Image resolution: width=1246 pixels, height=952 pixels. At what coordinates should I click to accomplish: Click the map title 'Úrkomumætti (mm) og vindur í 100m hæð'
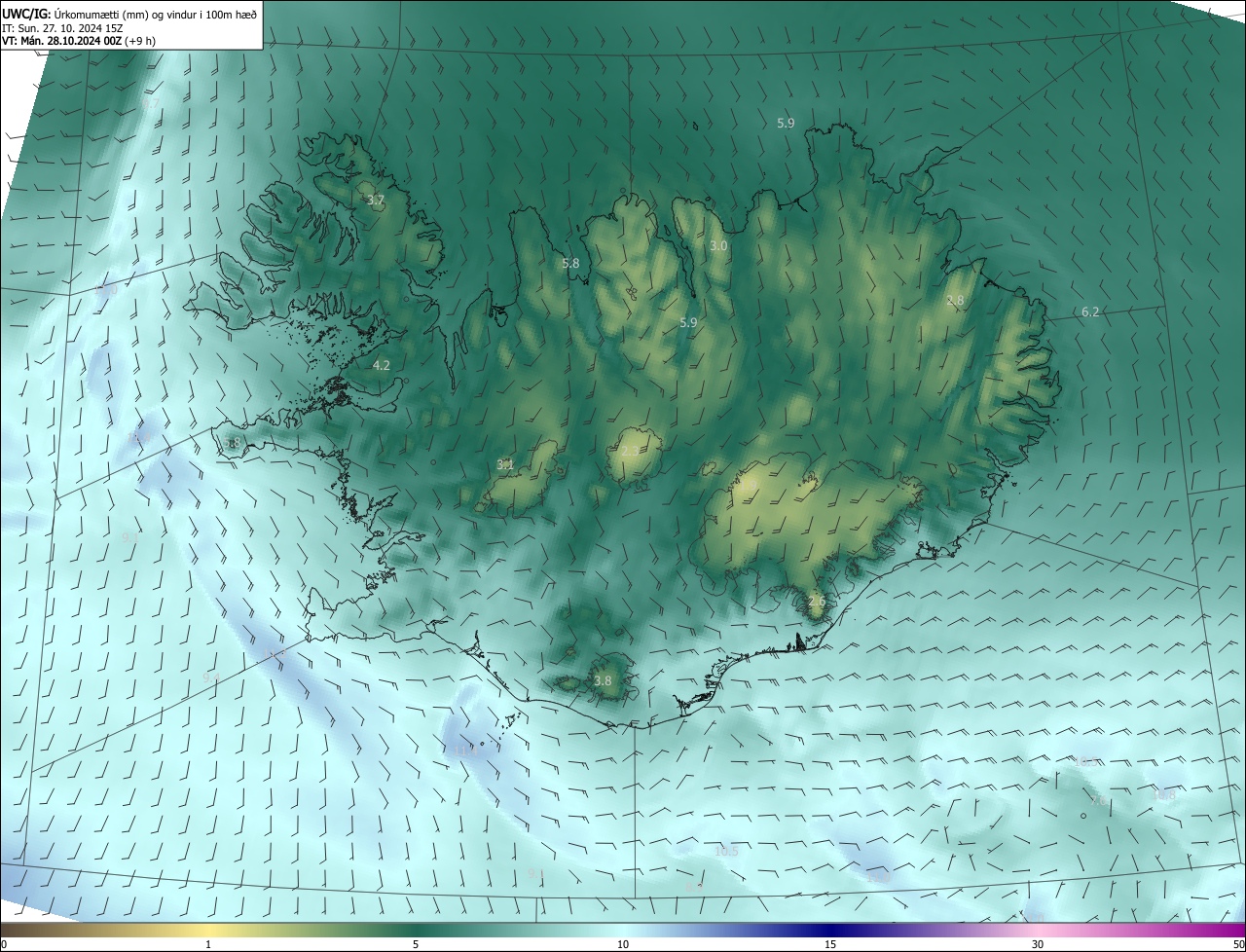pyautogui.click(x=155, y=13)
